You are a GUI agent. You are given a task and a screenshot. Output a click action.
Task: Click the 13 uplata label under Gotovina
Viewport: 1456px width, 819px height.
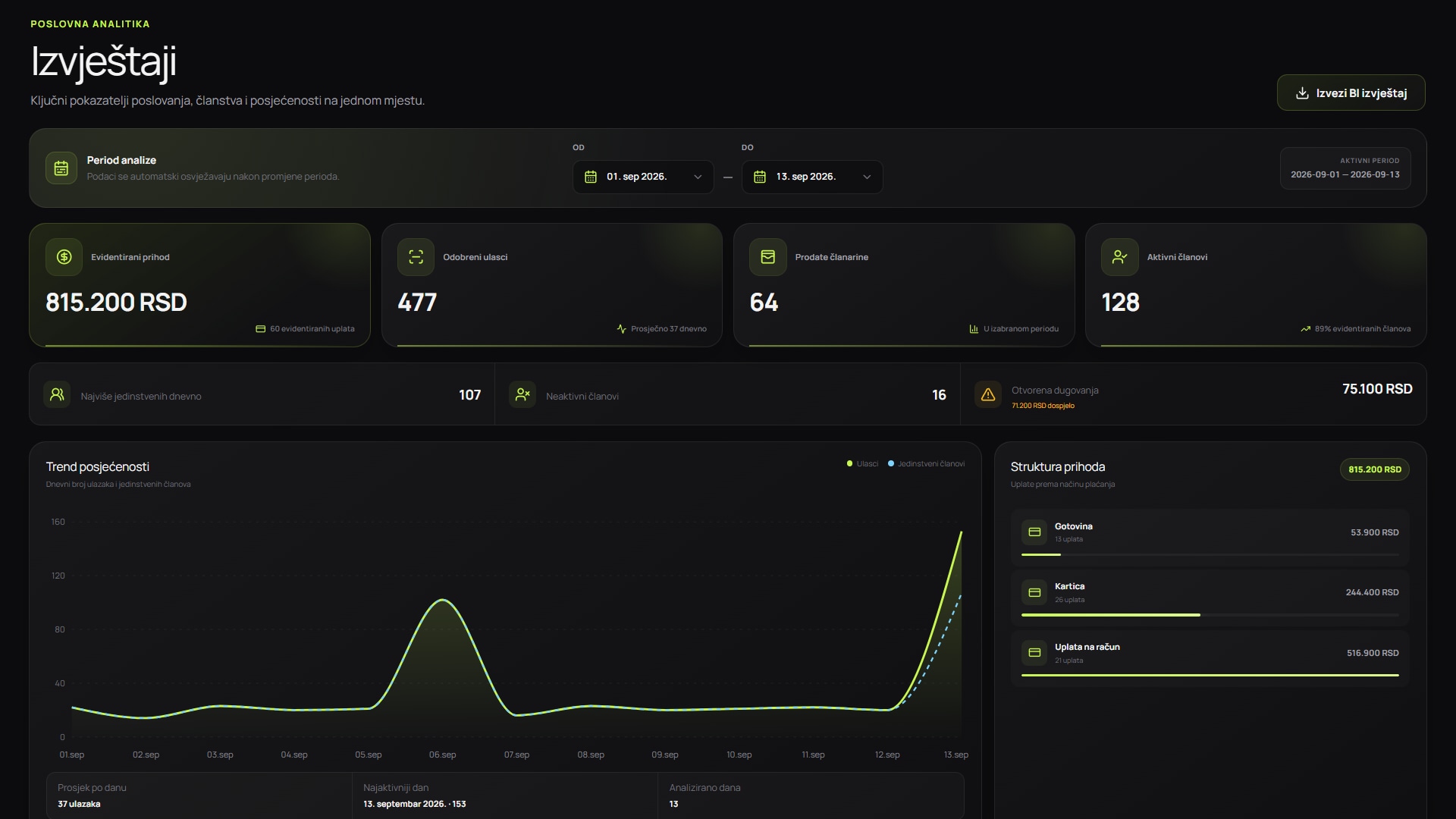point(1068,540)
